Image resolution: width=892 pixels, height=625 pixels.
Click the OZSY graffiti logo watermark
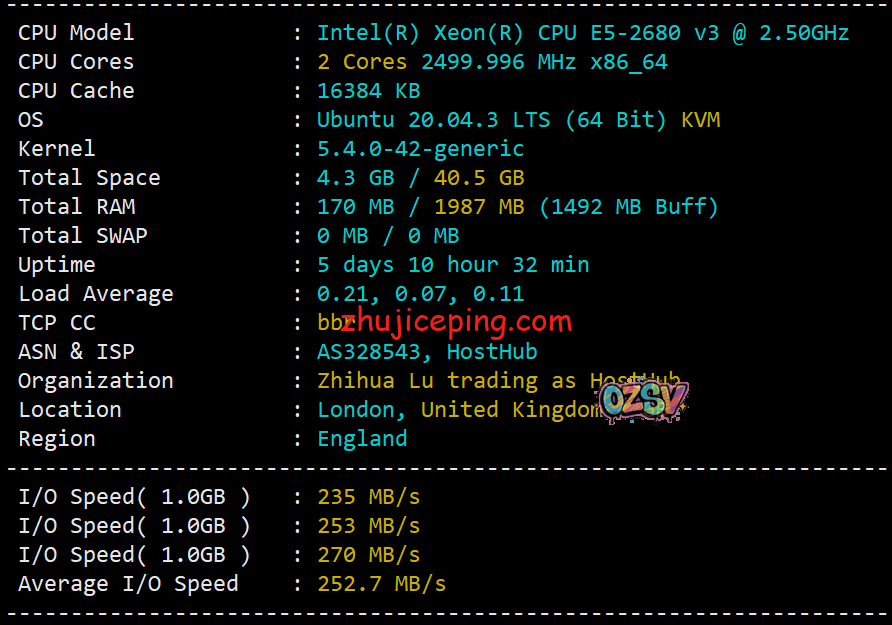tap(643, 401)
